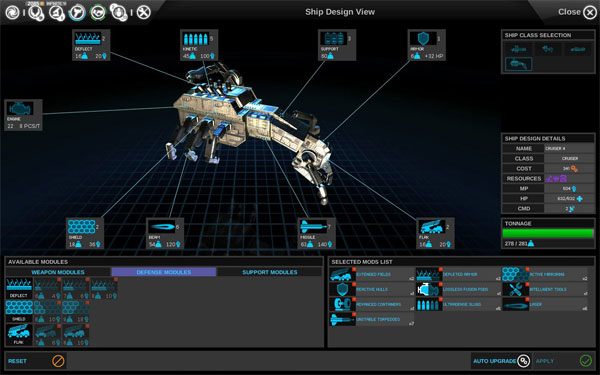Add the third deflector variant module
Viewport: 600px width, 375px height.
click(104, 289)
